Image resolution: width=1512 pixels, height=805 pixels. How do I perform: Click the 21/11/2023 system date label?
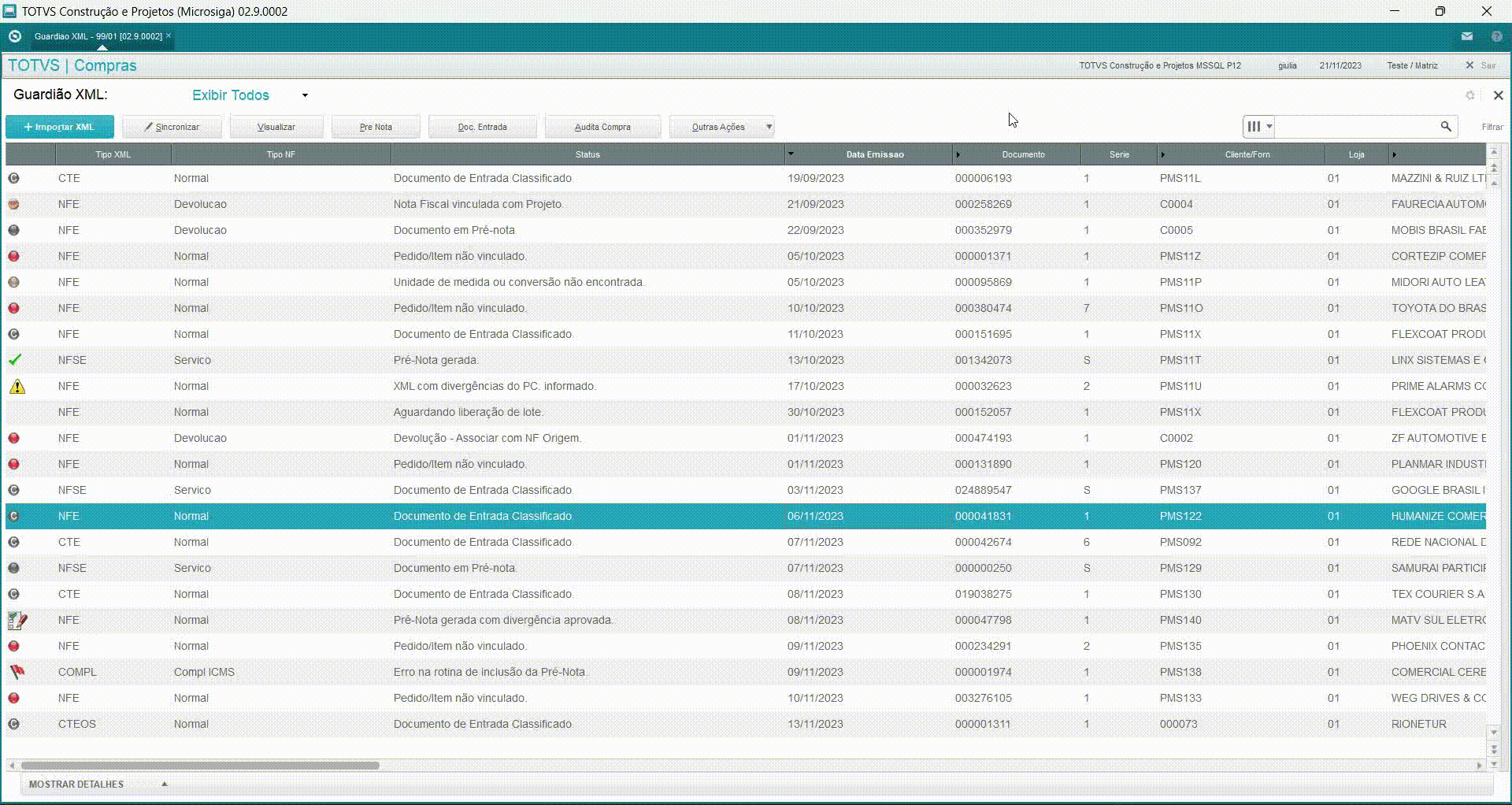(1340, 65)
